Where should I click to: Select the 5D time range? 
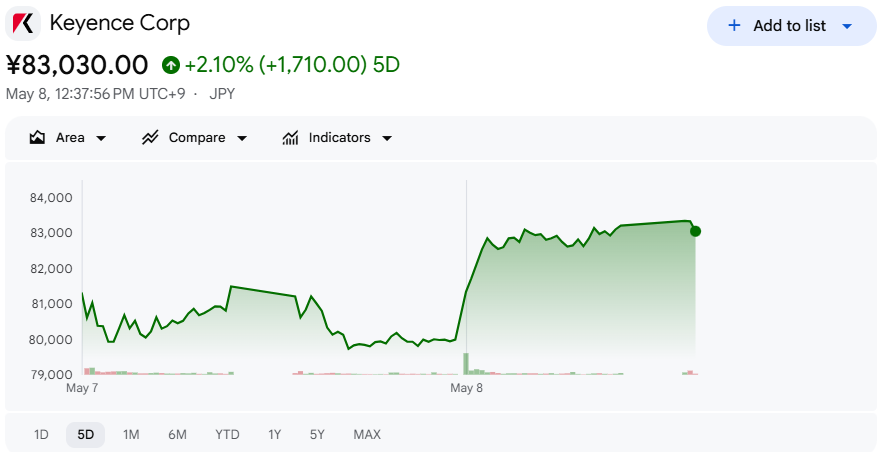point(85,434)
